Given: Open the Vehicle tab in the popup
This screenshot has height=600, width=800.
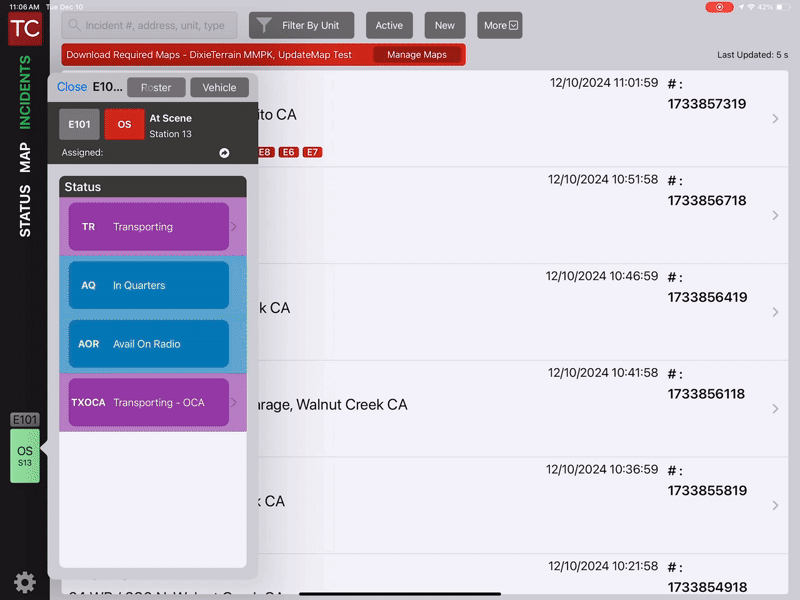Looking at the screenshot, I should [219, 87].
